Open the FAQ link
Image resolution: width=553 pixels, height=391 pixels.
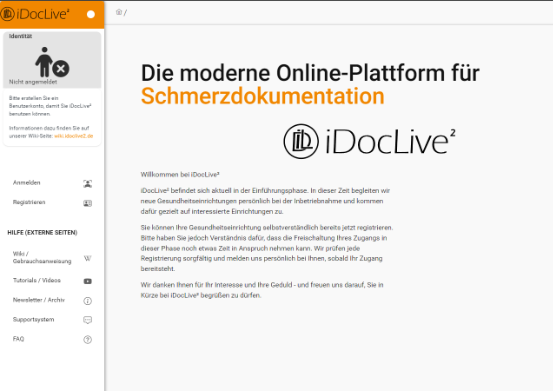click(x=18, y=339)
